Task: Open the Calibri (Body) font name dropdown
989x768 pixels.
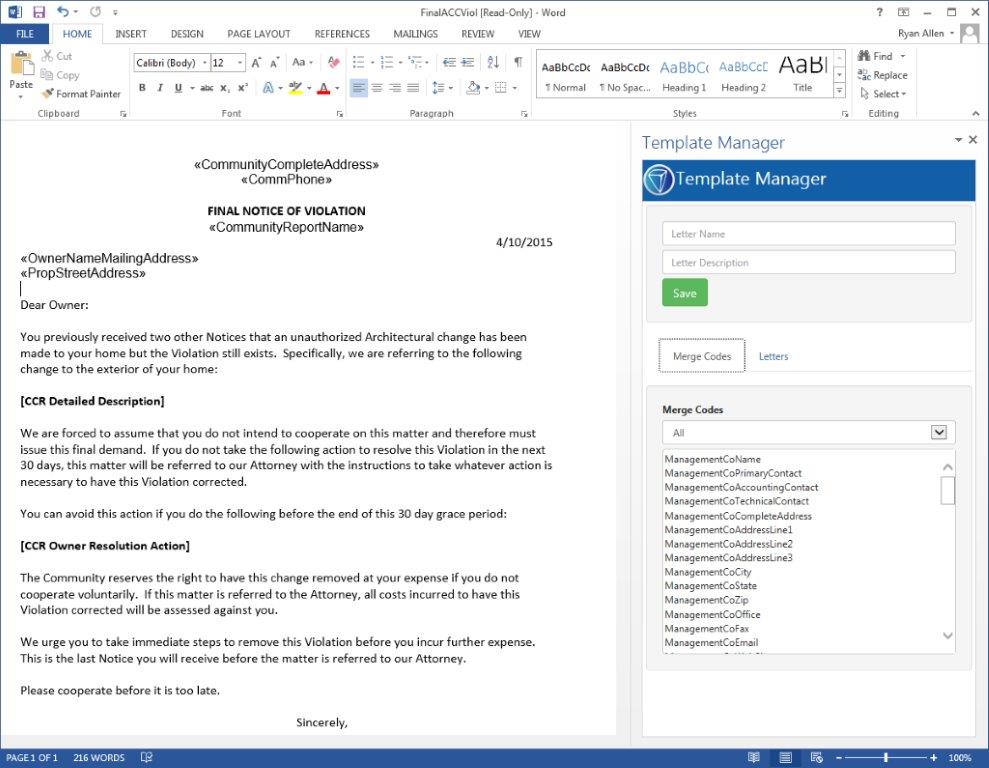Action: click(x=204, y=62)
